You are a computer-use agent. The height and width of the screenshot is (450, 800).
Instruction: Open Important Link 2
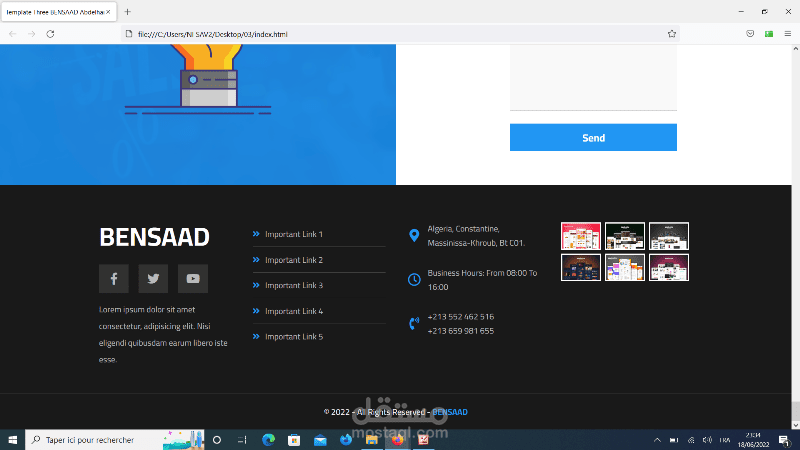click(294, 260)
